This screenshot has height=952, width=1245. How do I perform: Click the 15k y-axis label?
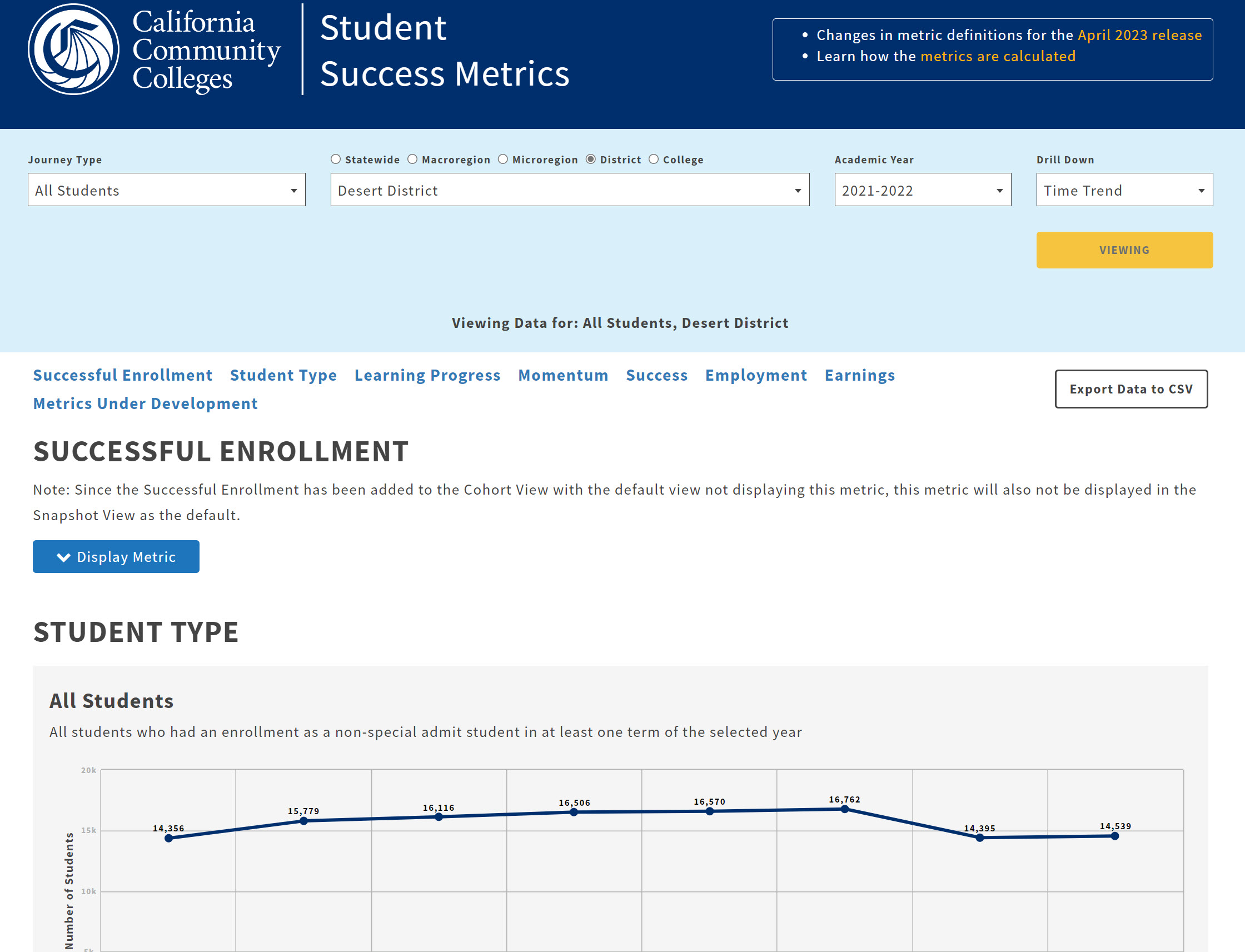(88, 830)
